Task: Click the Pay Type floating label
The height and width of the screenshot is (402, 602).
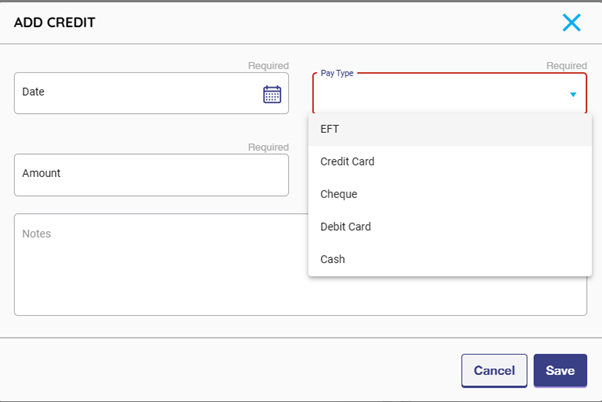Action: point(338,73)
